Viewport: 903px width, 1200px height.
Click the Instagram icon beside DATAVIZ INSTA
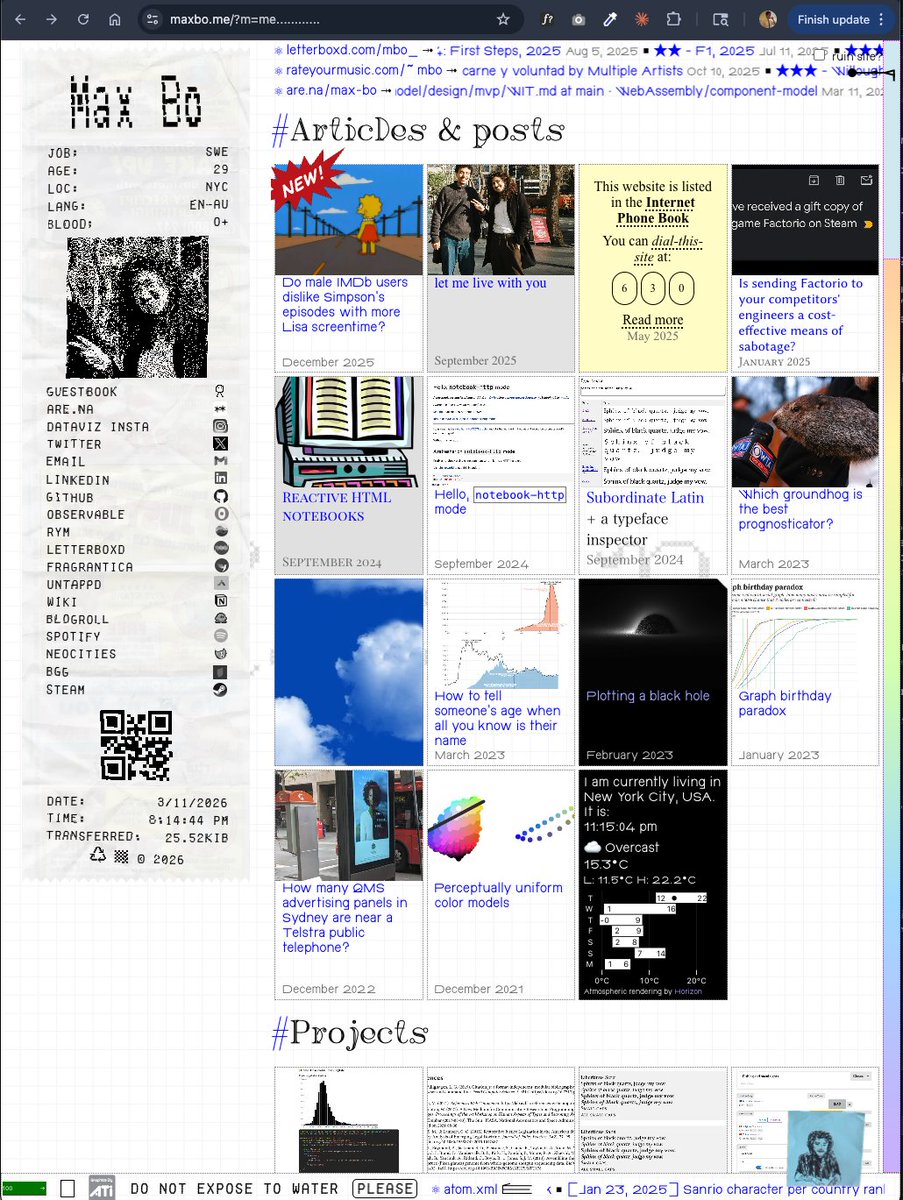(x=220, y=427)
